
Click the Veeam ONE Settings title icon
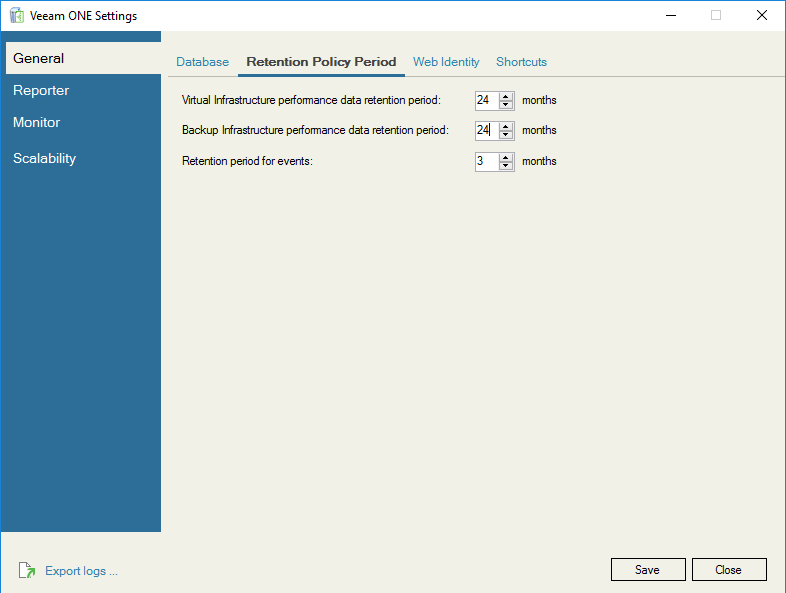pos(17,16)
